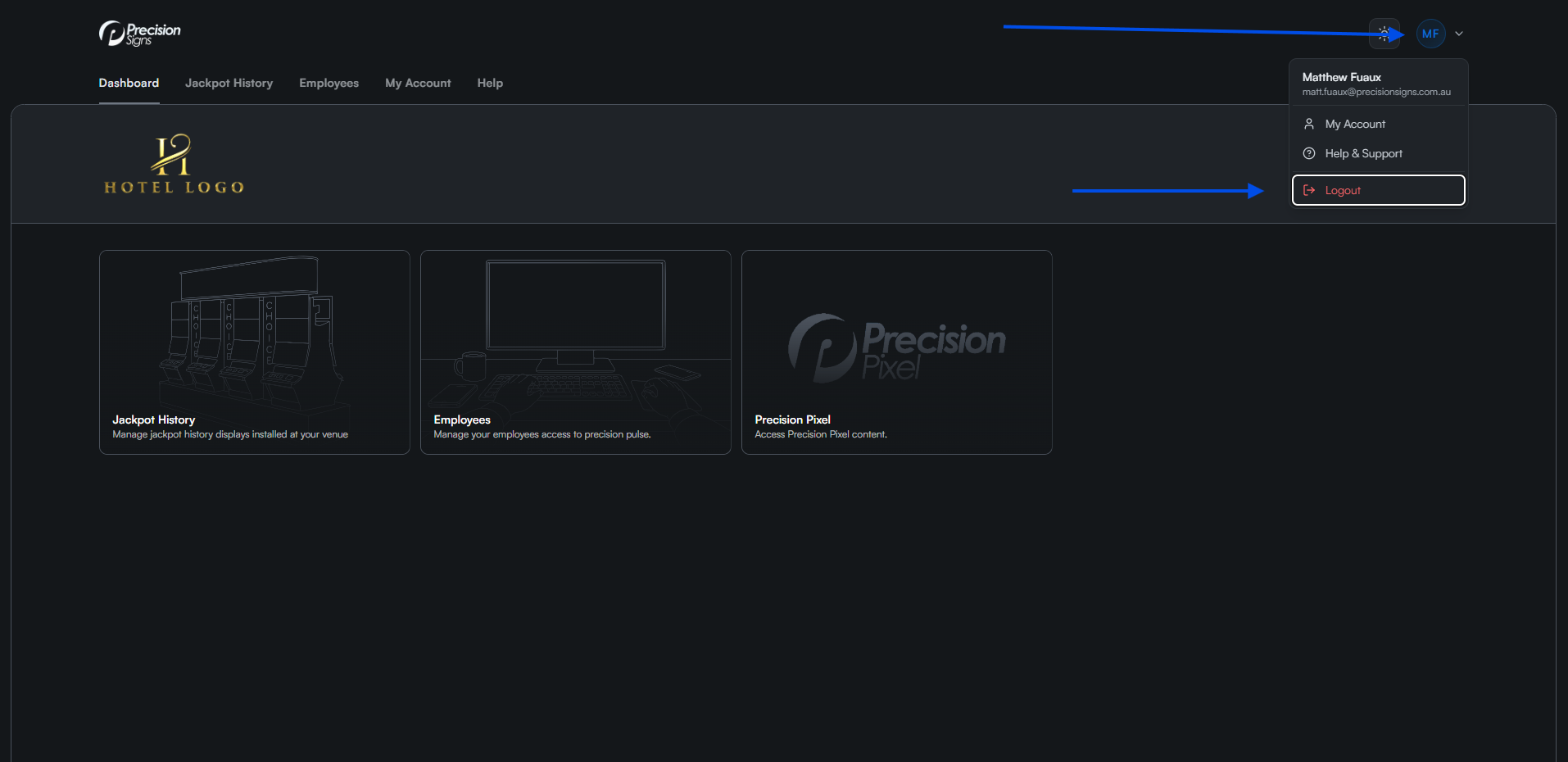1568x762 pixels.
Task: Go to the My Account navigation tab
Action: (418, 83)
